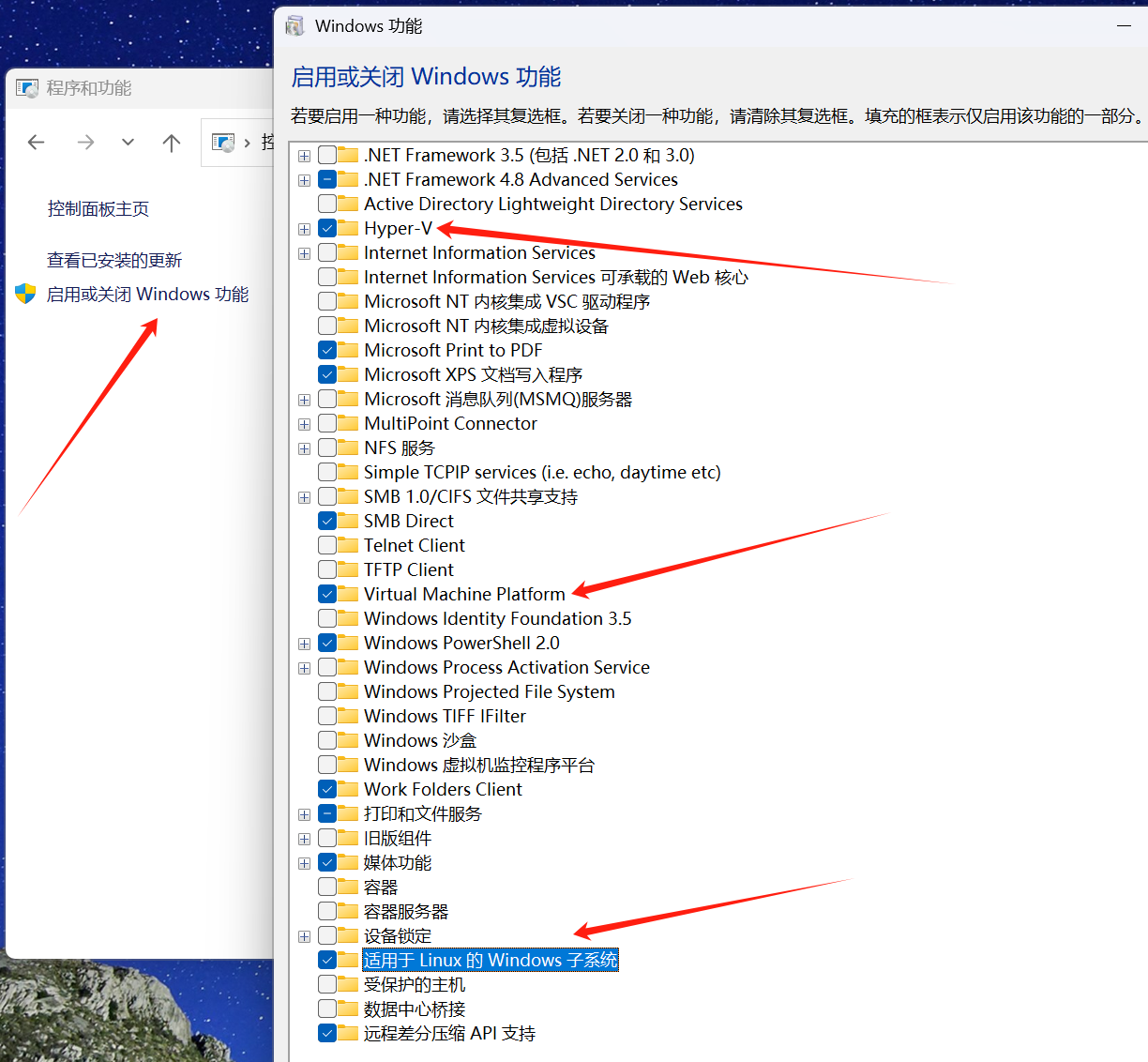
Task: Click folder icon next to Simple TCPIP services
Action: [x=348, y=472]
